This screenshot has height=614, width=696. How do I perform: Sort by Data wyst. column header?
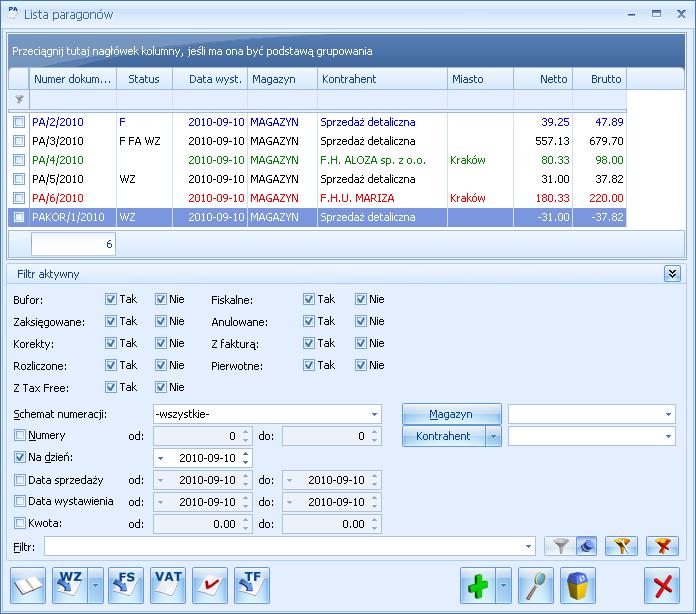click(x=210, y=79)
